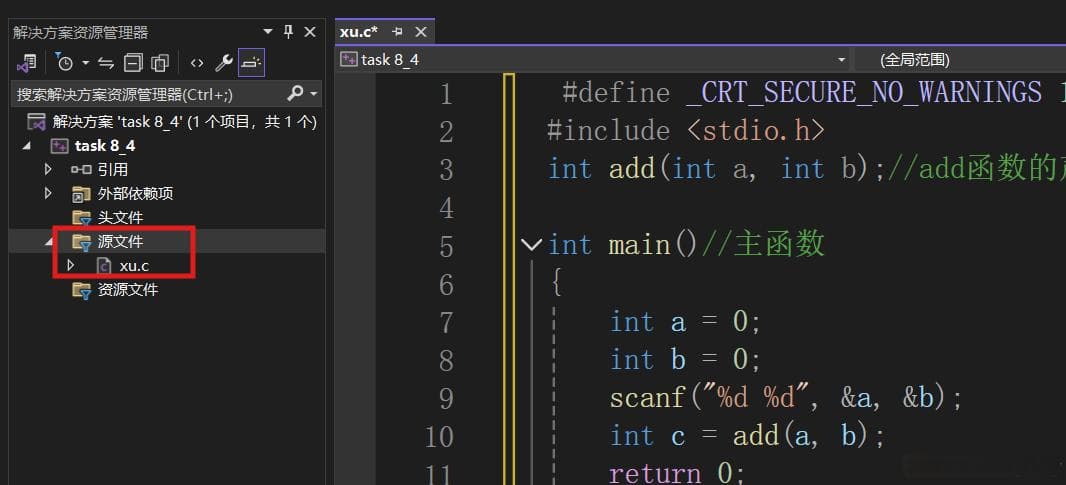Switch to the xu.c* editor tab
This screenshot has height=485, width=1066.
359,32
